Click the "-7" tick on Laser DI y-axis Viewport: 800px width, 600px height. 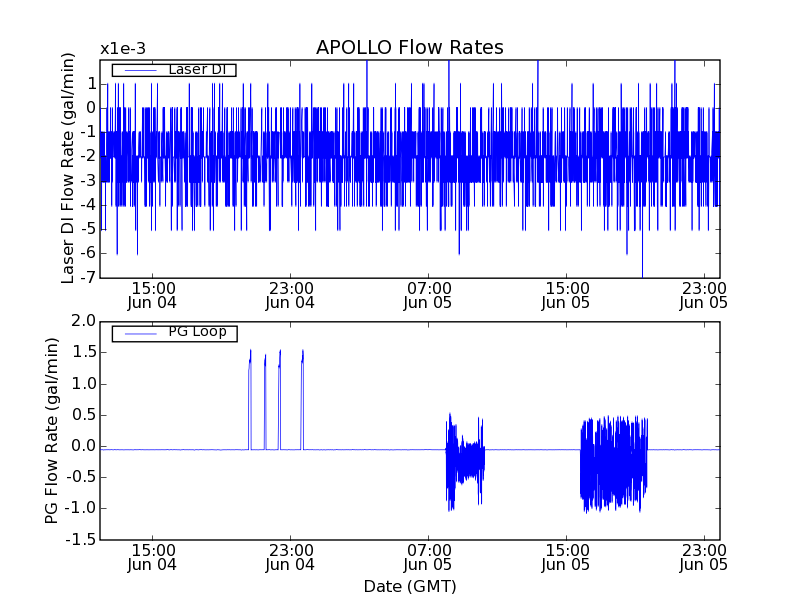tap(88, 277)
